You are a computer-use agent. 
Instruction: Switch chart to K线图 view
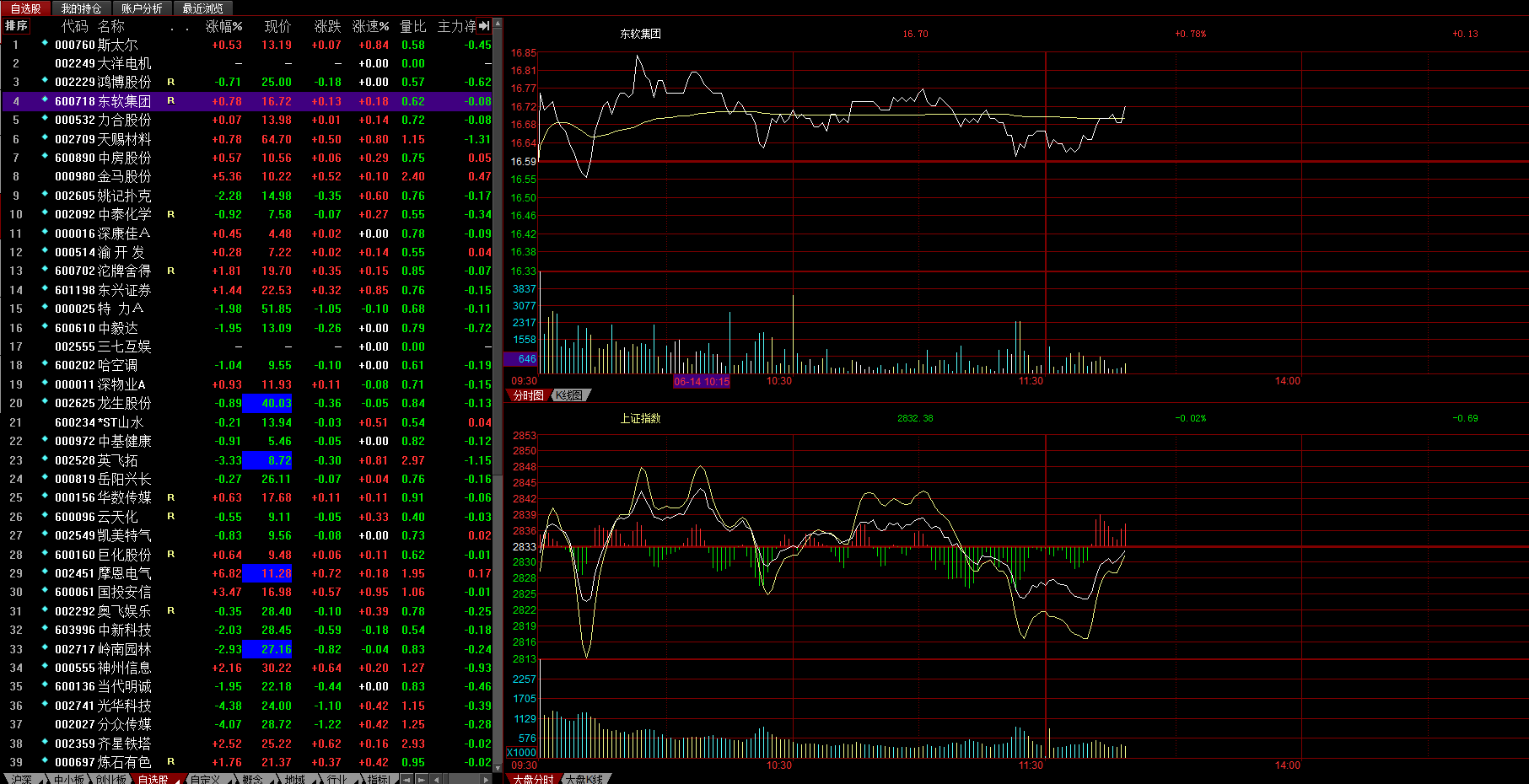571,395
